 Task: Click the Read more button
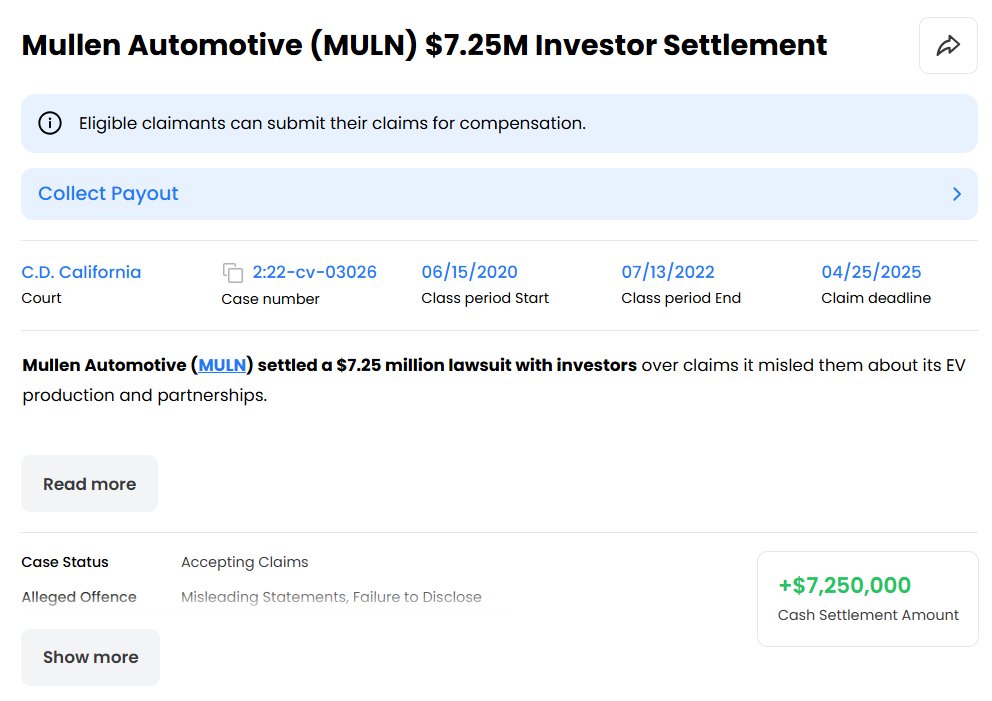click(x=89, y=484)
